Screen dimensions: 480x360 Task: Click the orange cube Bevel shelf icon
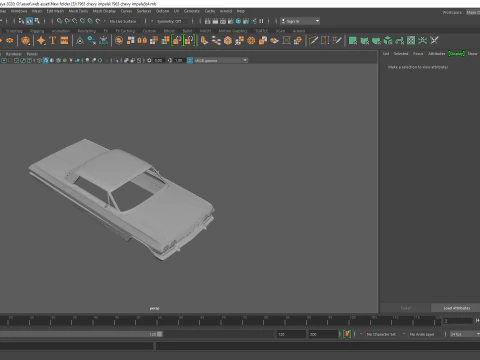[x=228, y=41]
